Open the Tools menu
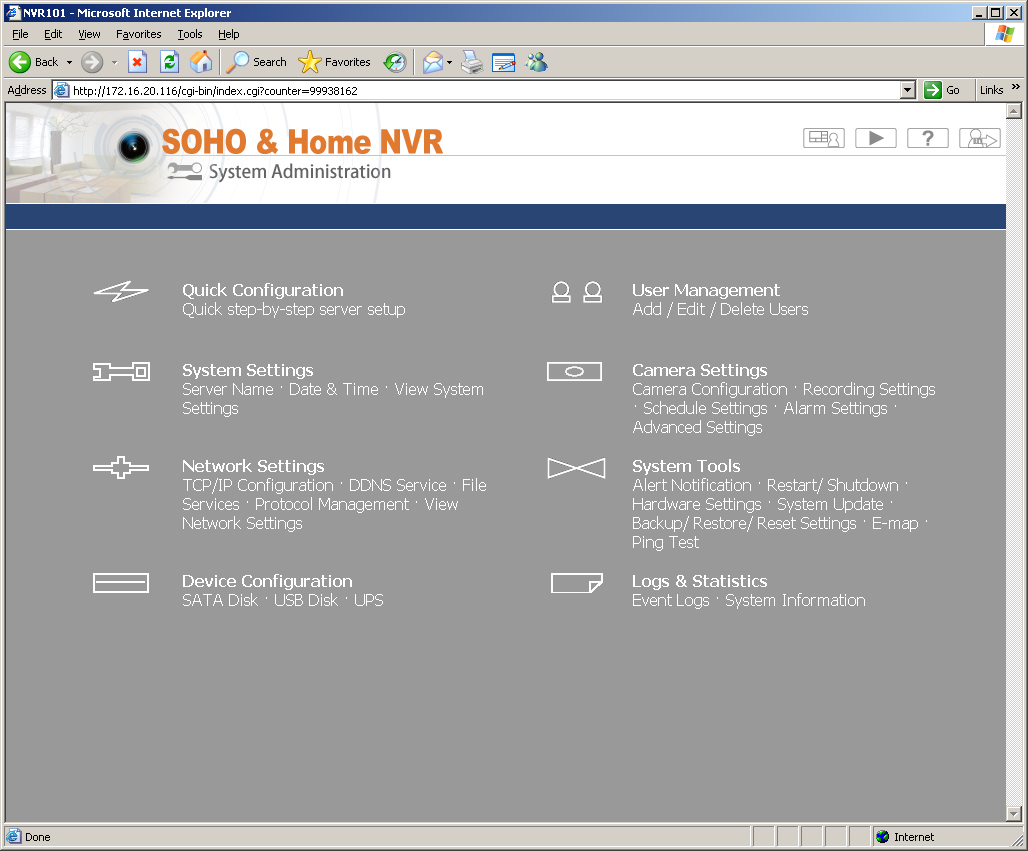 click(189, 34)
